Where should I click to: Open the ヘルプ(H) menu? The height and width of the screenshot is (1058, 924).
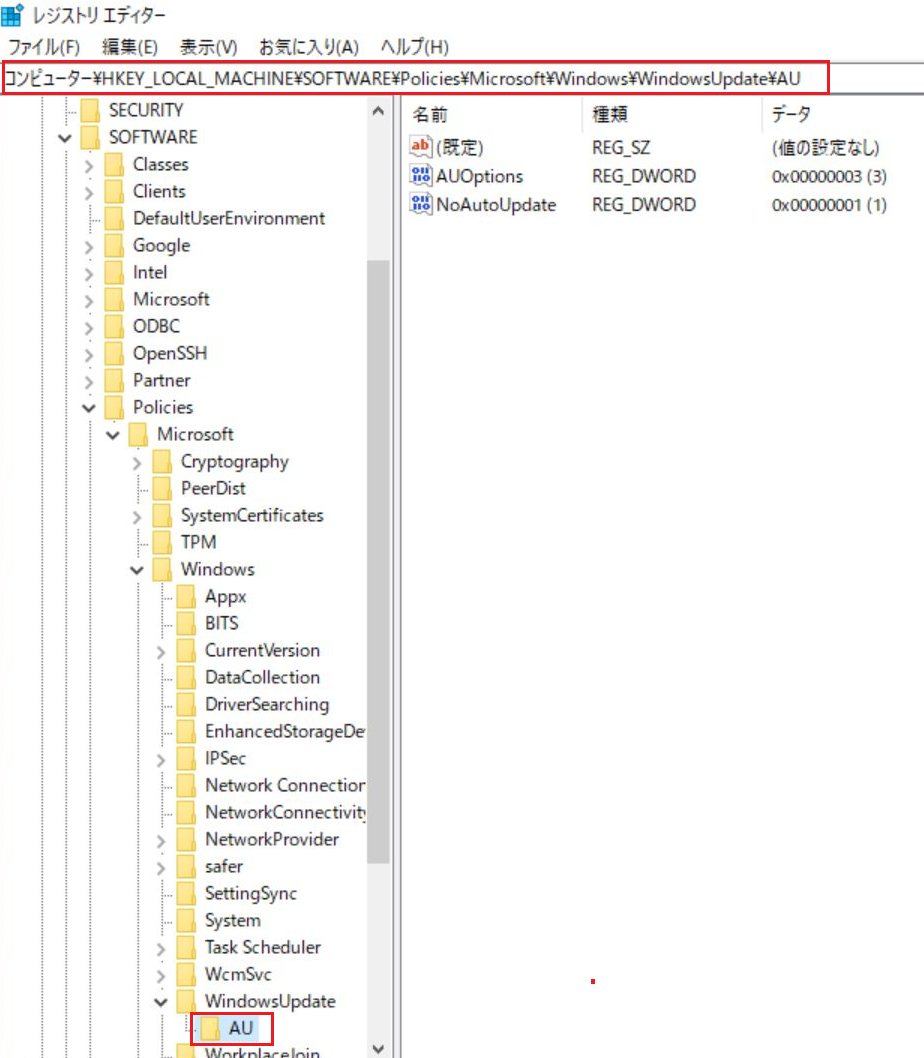pyautogui.click(x=414, y=47)
